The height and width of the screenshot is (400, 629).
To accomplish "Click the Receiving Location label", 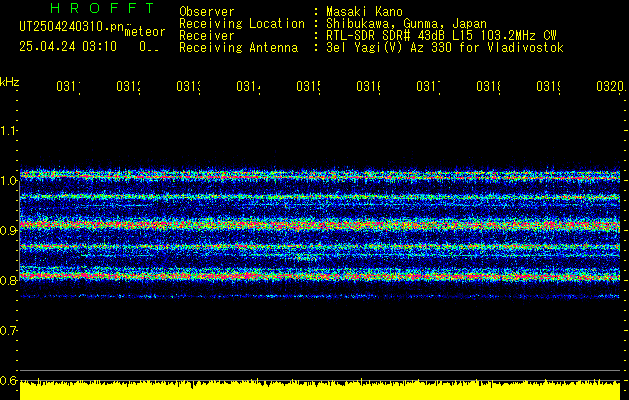I will point(242,24).
